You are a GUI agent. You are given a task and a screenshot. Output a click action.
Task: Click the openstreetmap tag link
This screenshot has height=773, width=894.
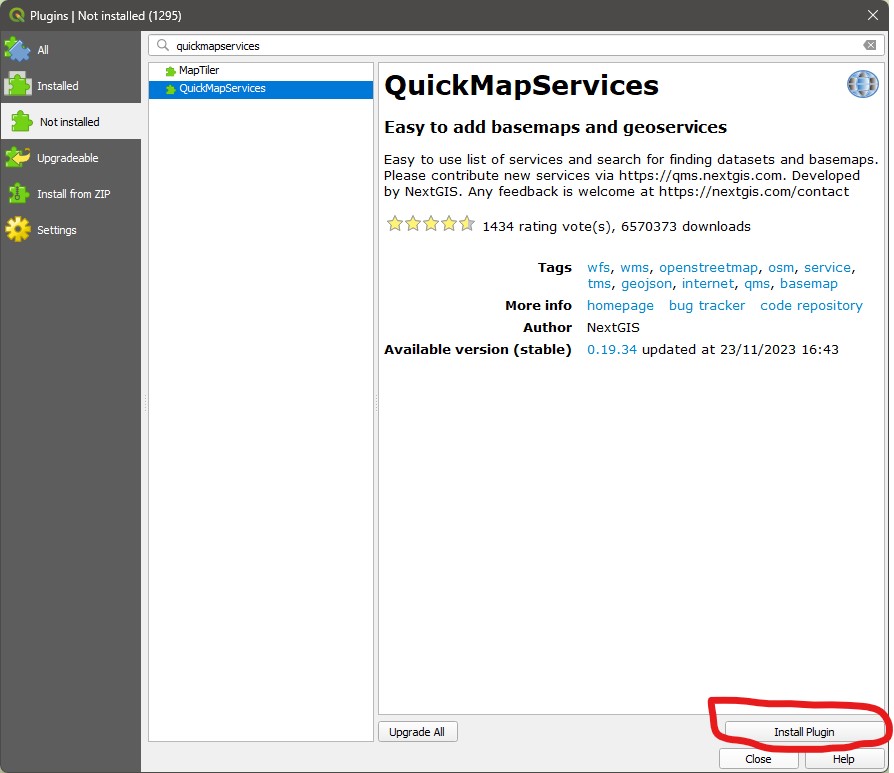(708, 267)
